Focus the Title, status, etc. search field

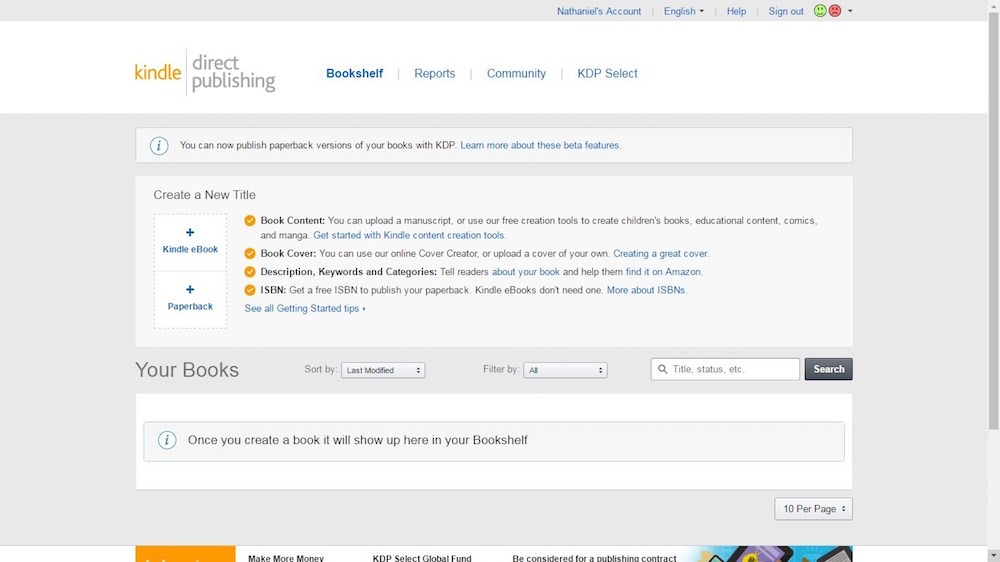pyautogui.click(x=725, y=369)
